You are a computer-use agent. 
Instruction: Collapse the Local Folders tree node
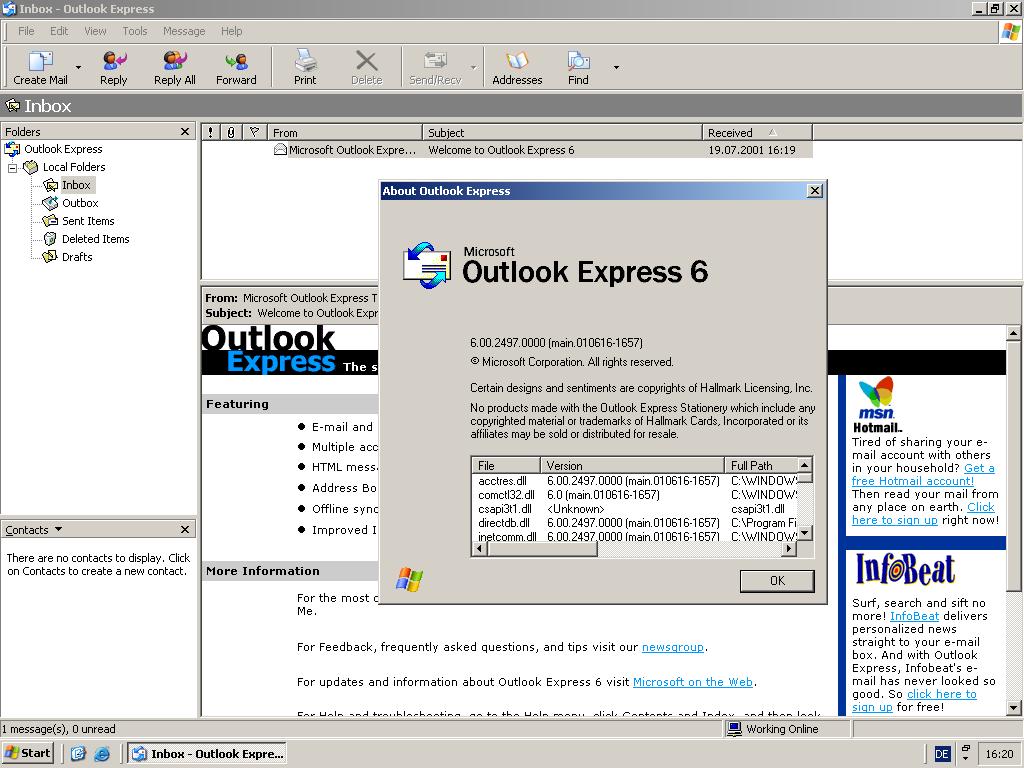pos(12,168)
